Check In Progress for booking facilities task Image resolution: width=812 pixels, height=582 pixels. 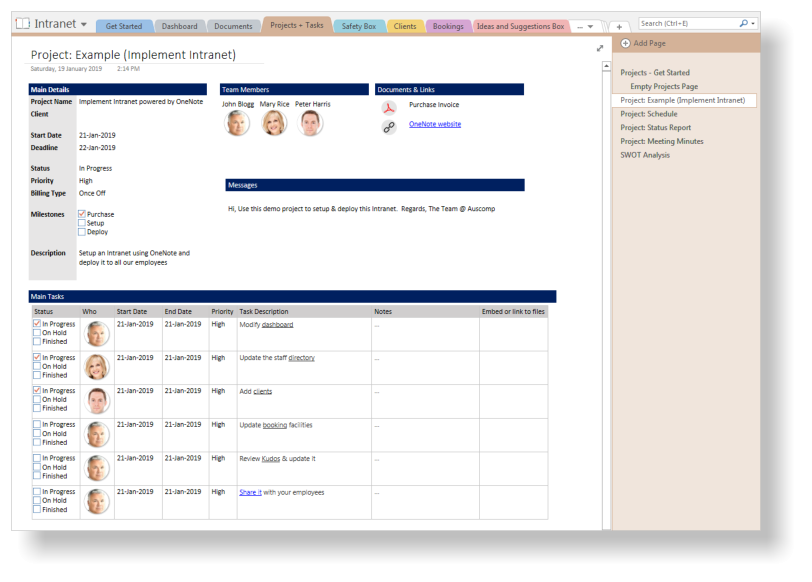tap(37, 424)
